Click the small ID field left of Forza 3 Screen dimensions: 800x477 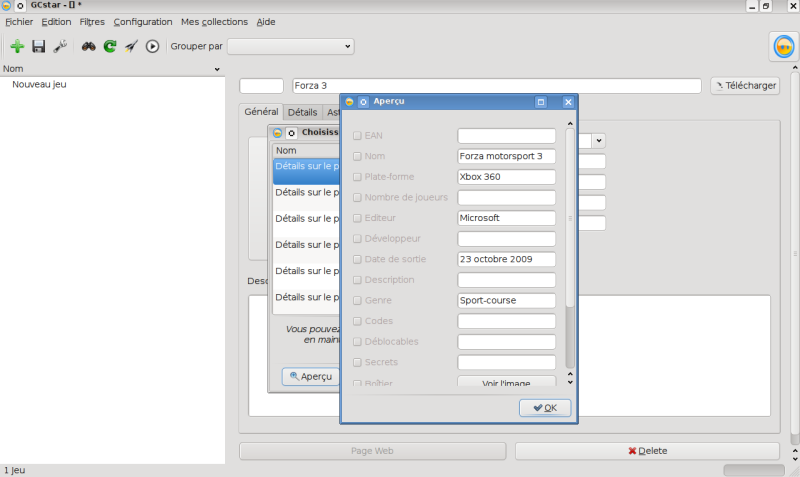tap(261, 86)
